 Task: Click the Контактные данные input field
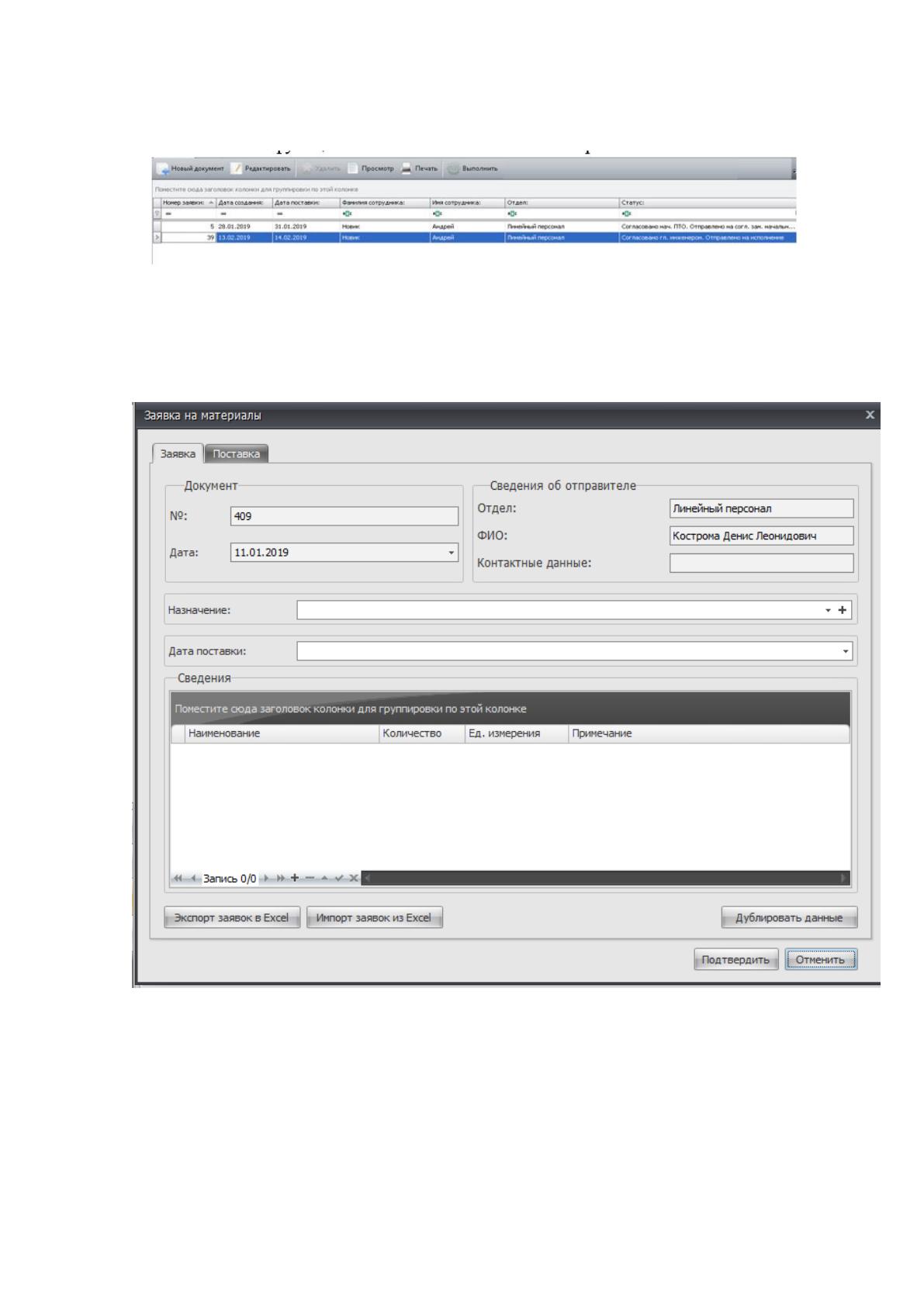click(x=761, y=563)
